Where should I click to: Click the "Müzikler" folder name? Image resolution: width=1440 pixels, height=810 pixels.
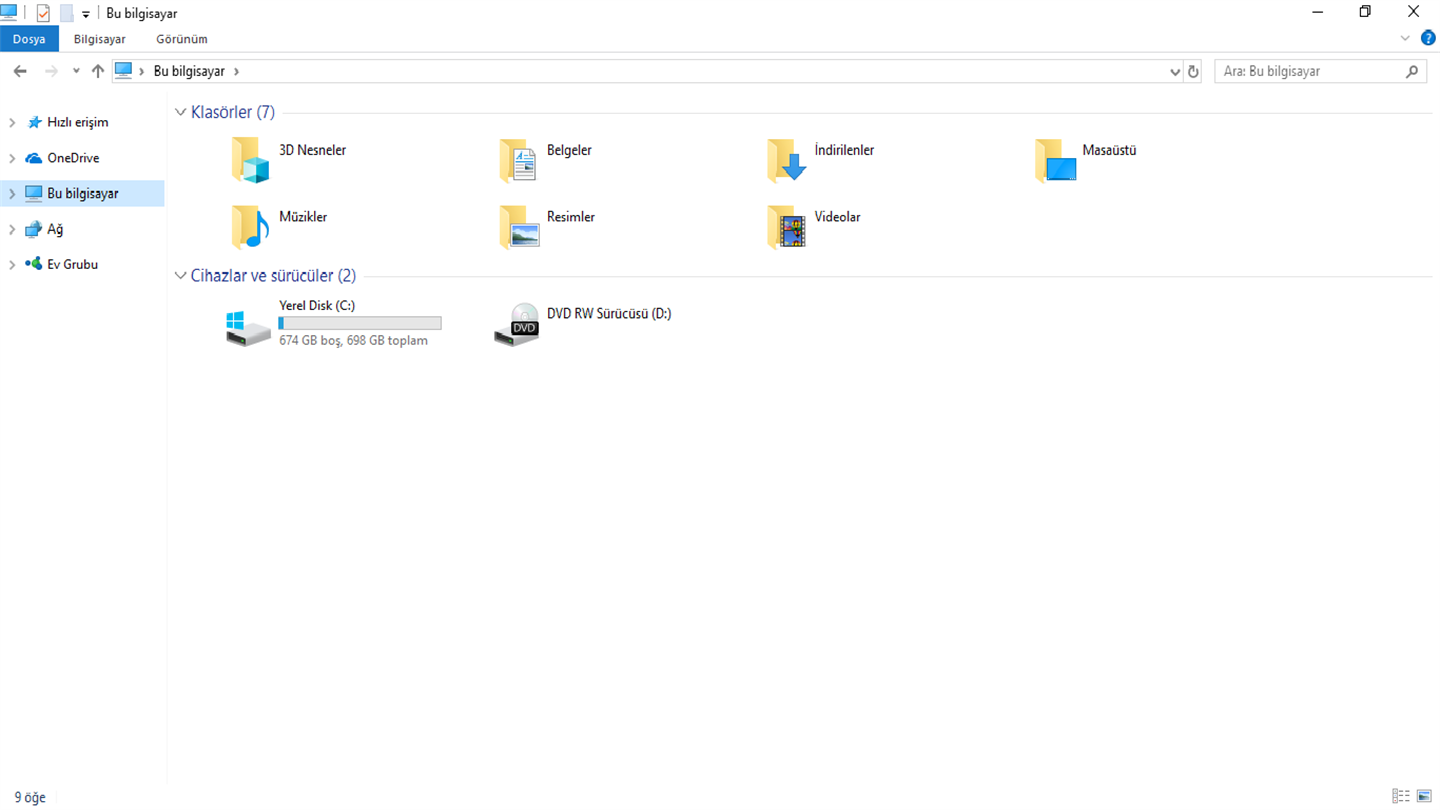pos(303,216)
